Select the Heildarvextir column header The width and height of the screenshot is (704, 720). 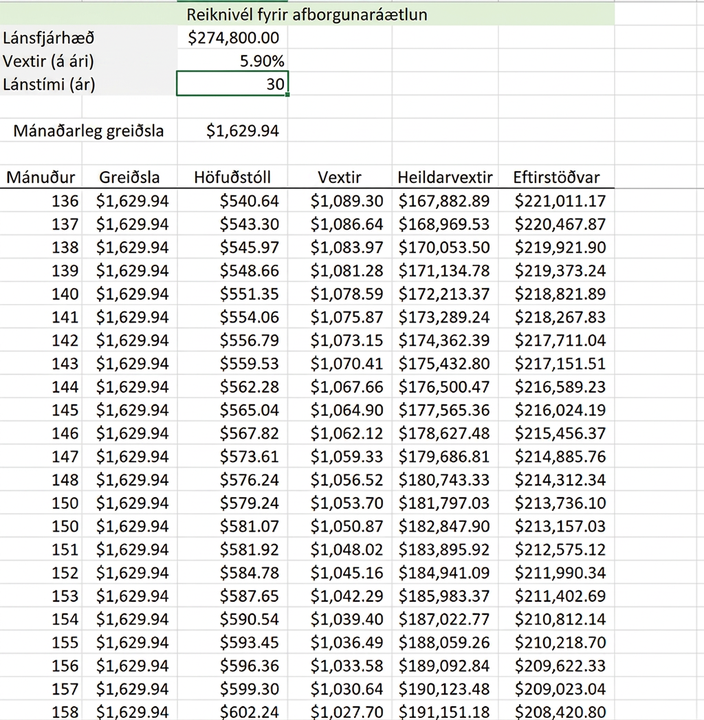445,177
